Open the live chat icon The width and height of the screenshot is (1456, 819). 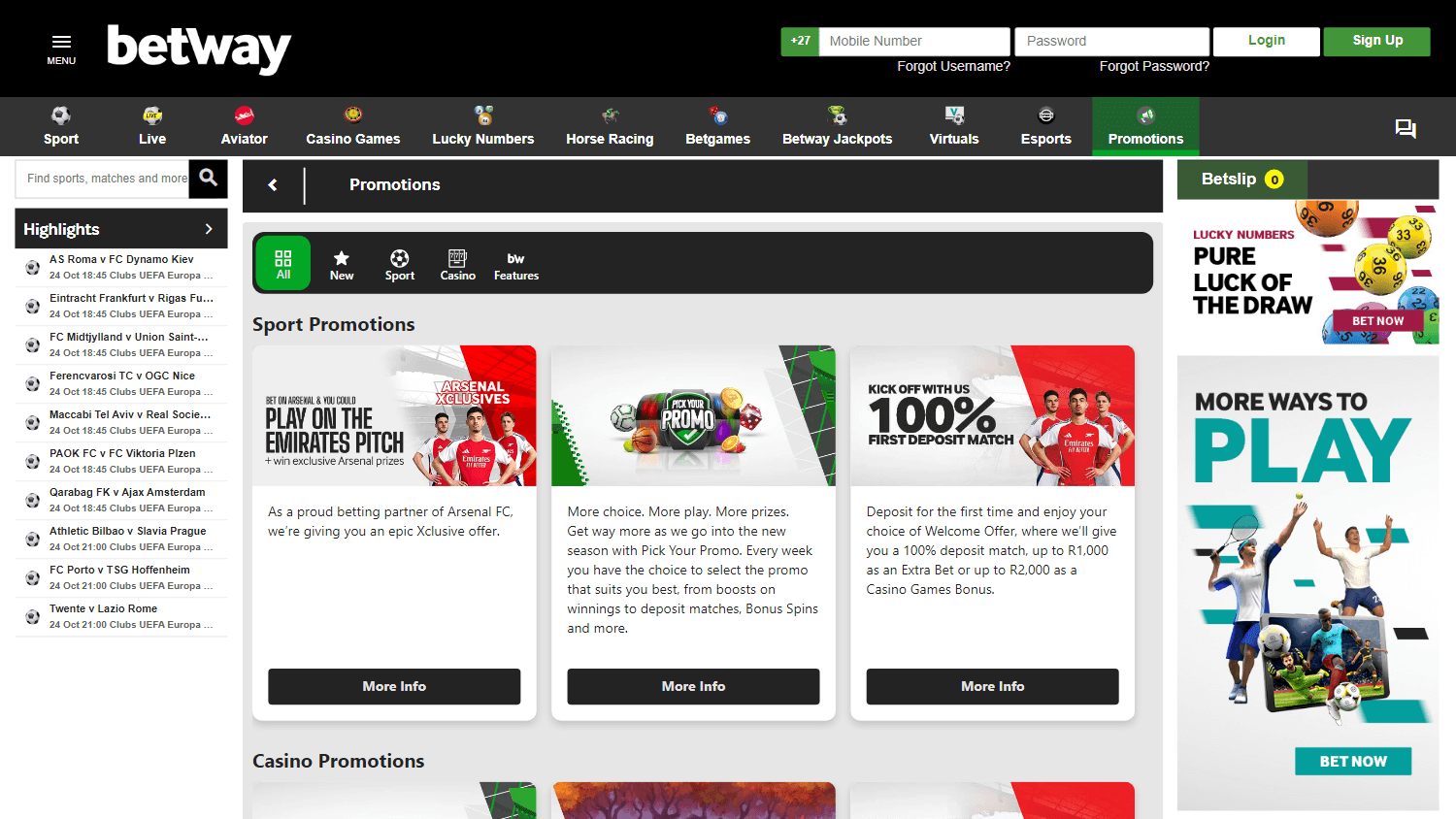[x=1406, y=128]
